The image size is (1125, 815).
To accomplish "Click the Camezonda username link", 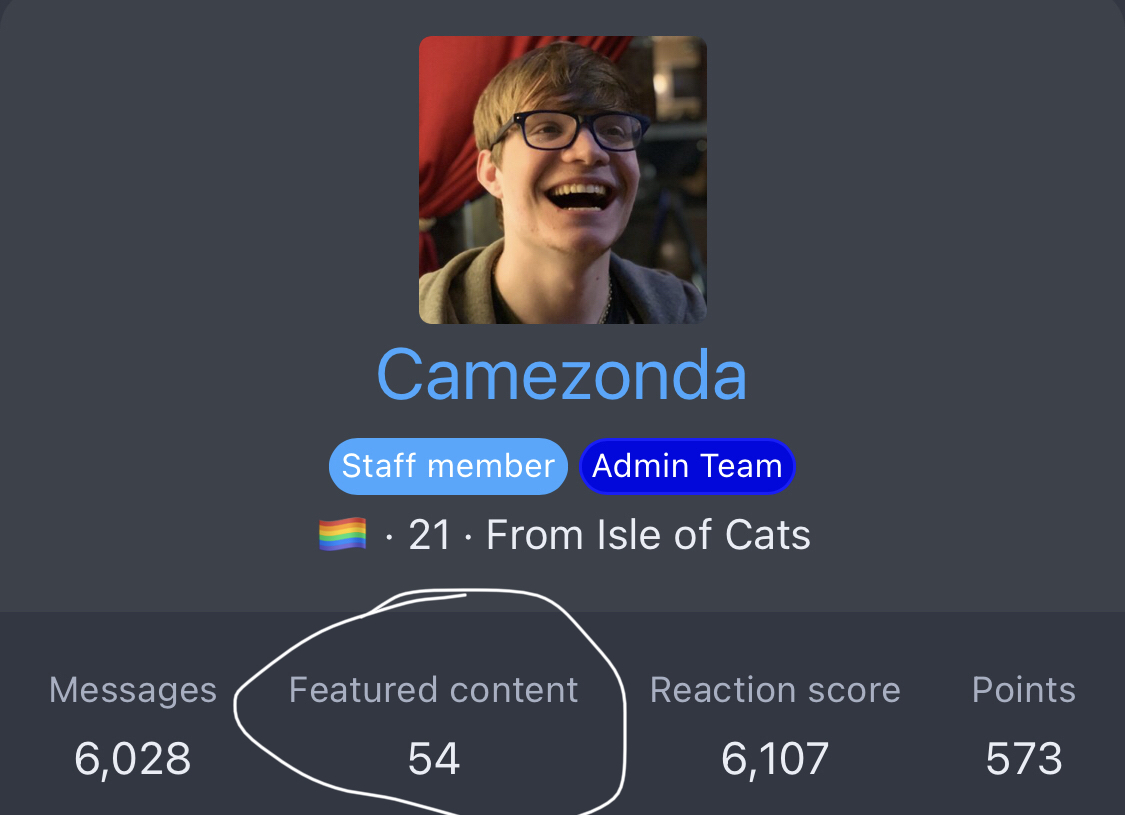I will coord(562,375).
